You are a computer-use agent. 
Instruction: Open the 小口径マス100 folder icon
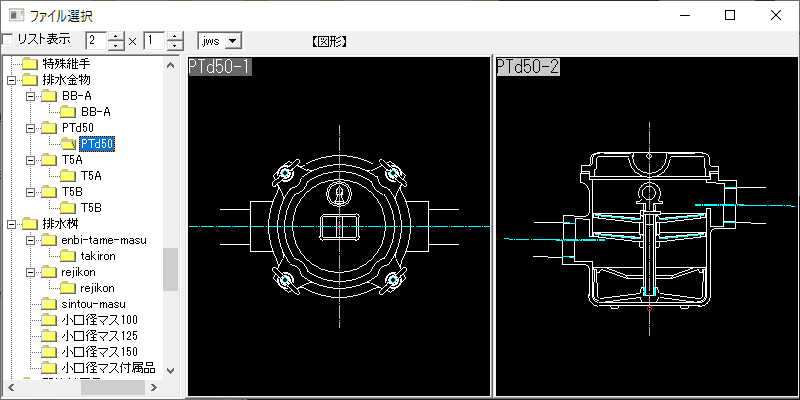[x=49, y=320]
